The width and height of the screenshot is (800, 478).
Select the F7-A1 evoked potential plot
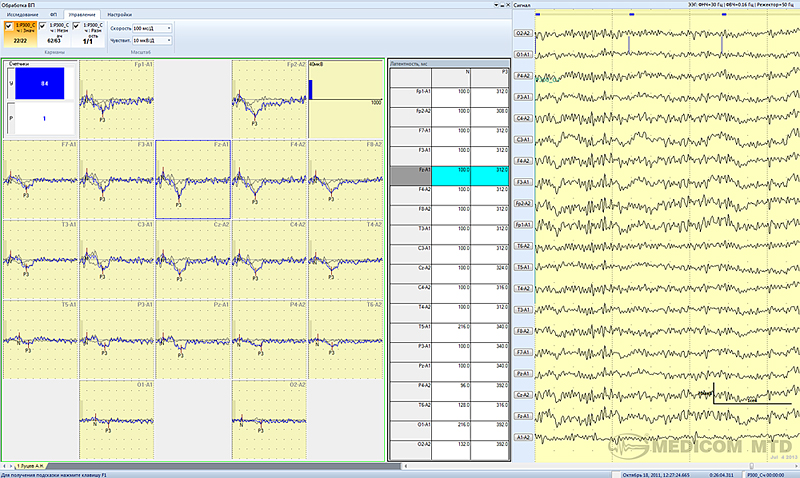40,180
